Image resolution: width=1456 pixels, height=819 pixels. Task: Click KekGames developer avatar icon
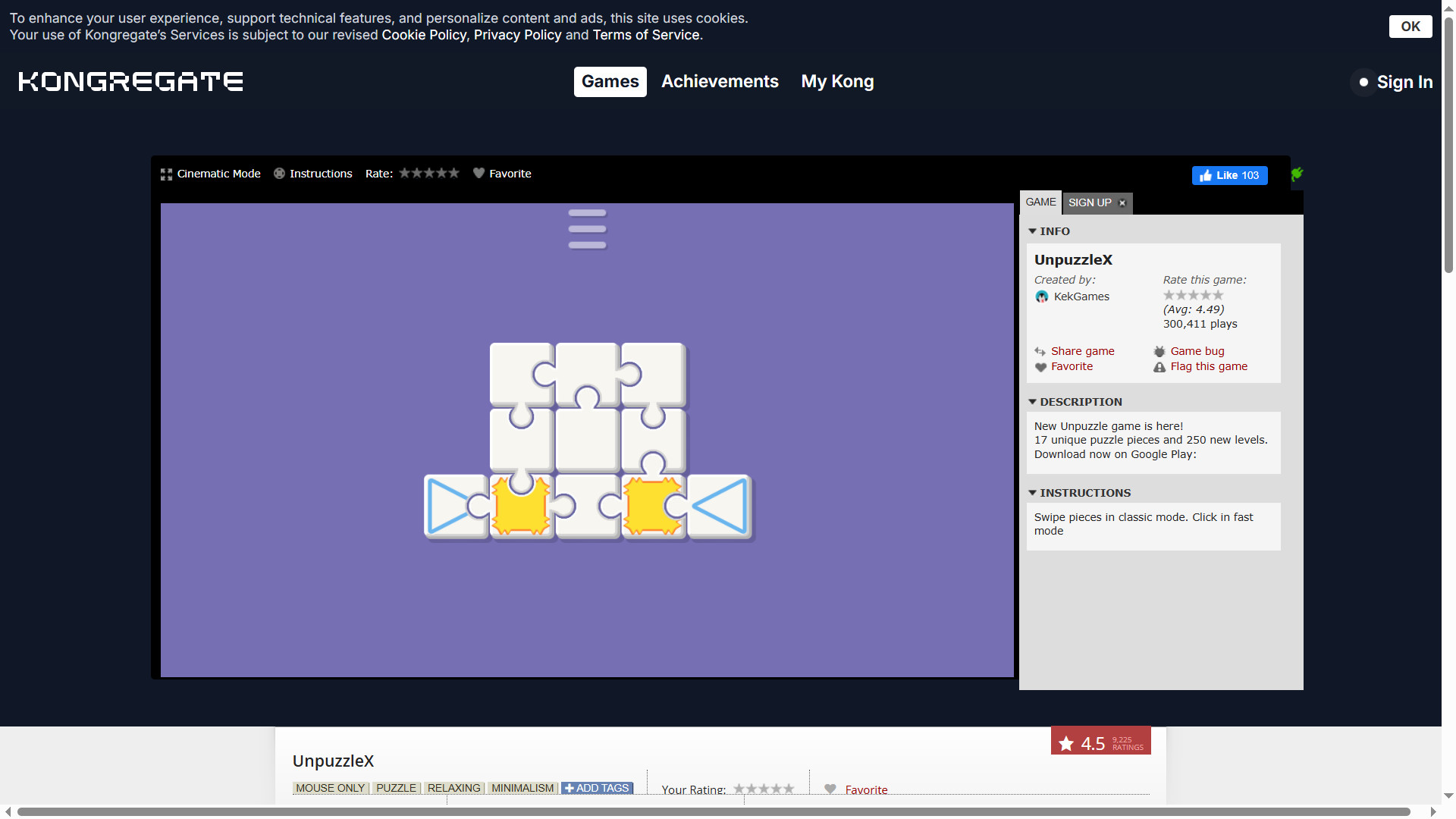[x=1042, y=297]
